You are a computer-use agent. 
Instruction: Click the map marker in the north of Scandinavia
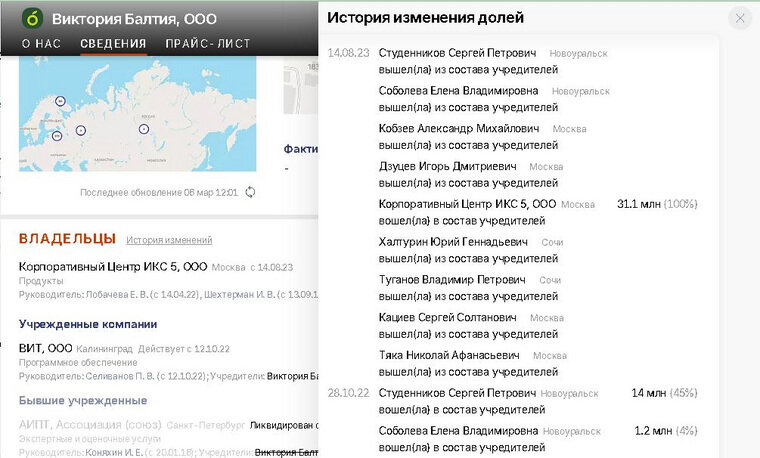[60, 101]
